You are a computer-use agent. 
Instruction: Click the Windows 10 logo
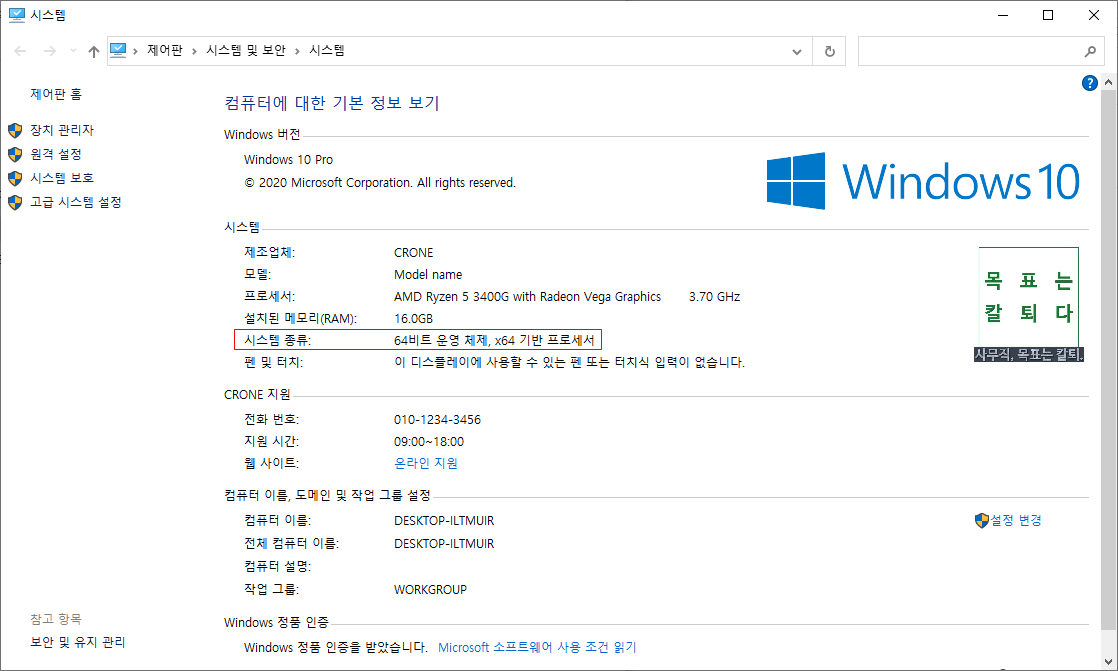[923, 181]
